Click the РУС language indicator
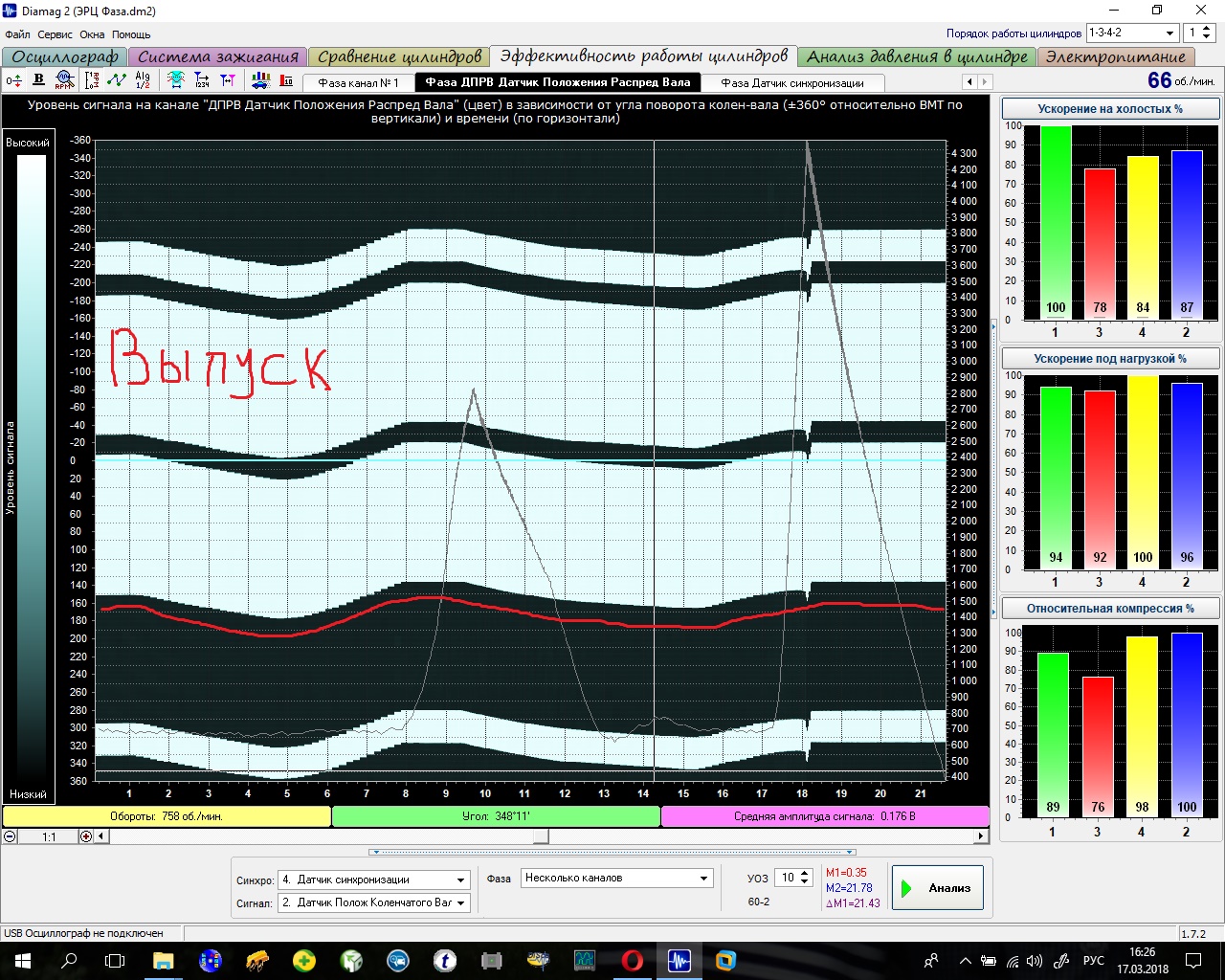 pyautogui.click(x=1093, y=961)
